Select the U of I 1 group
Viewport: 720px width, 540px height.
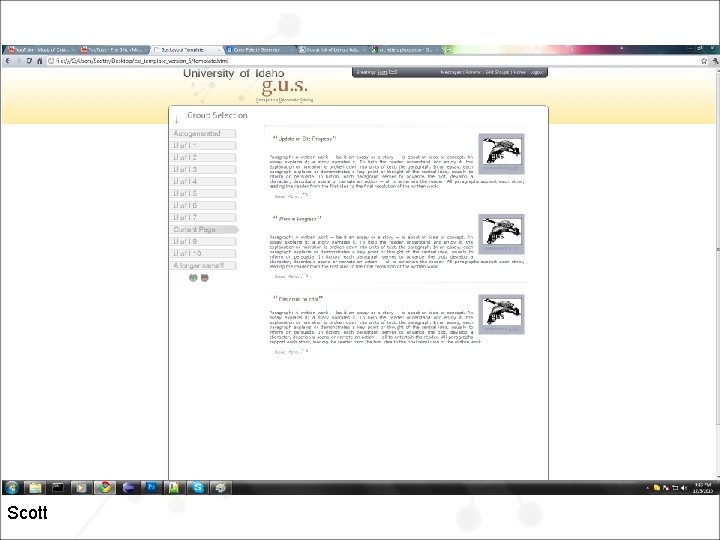tap(203, 146)
